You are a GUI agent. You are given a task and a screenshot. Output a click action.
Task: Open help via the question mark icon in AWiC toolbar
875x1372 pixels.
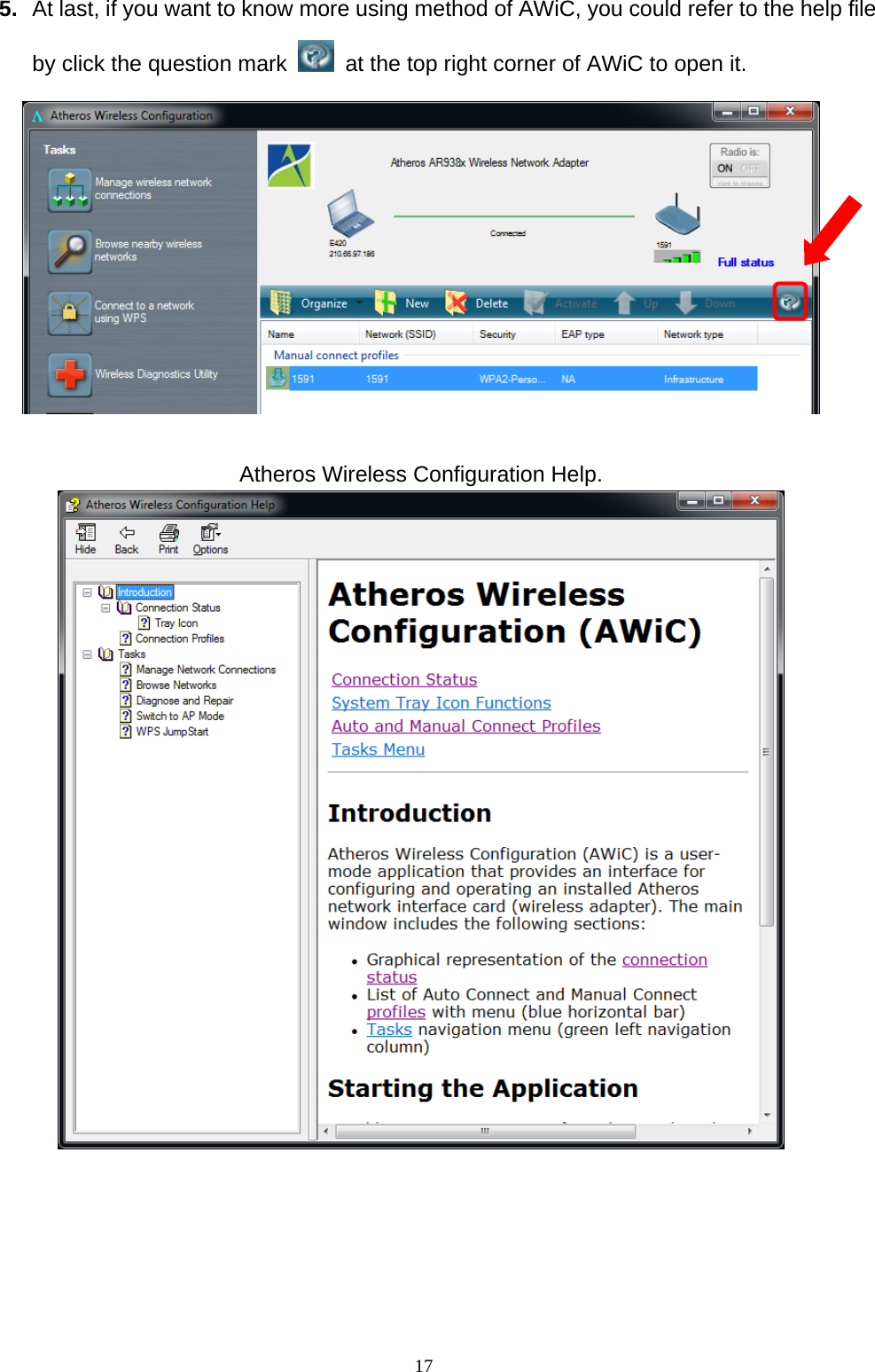[789, 302]
